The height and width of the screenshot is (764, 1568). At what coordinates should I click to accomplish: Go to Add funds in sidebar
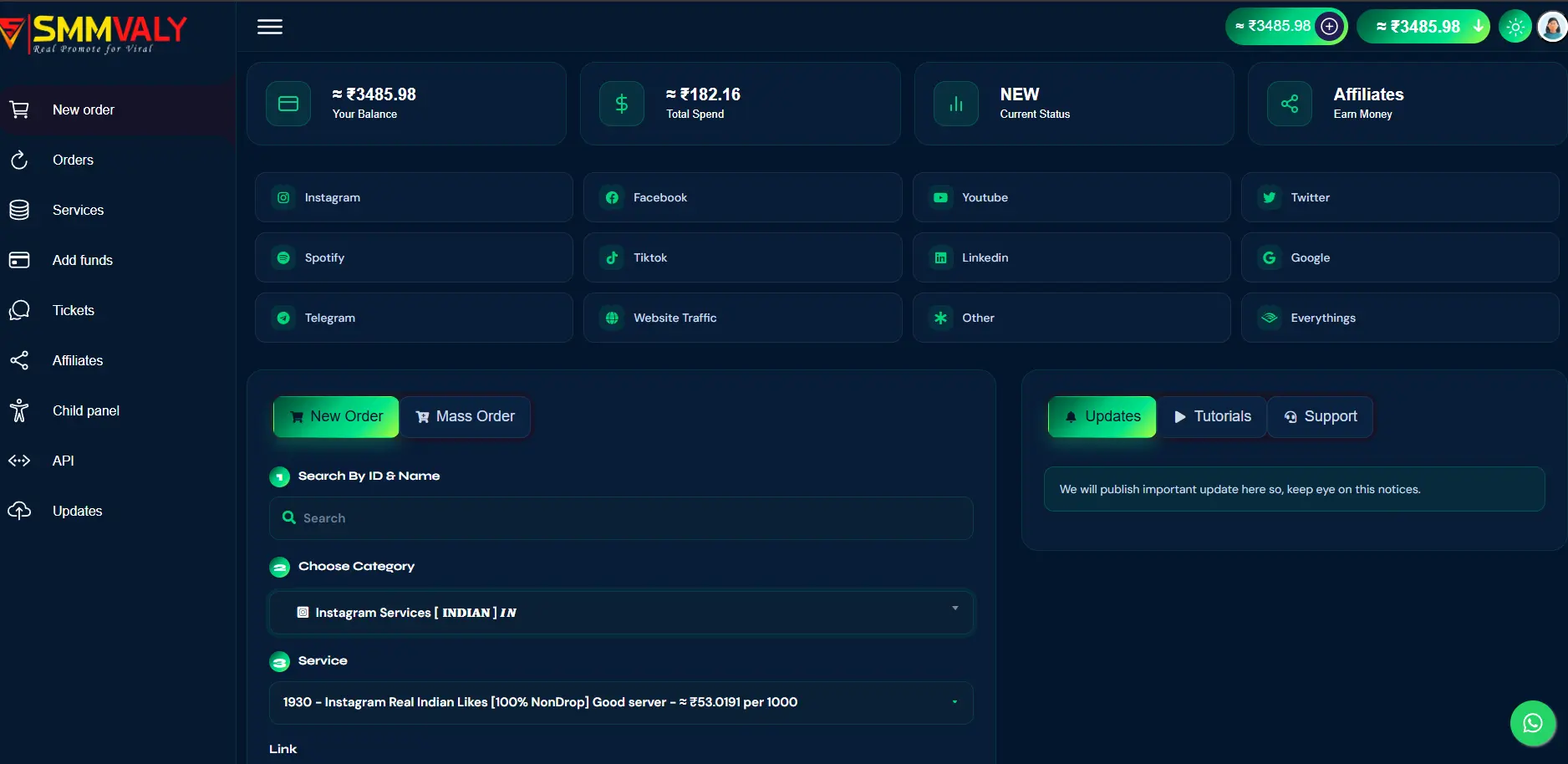(x=83, y=260)
